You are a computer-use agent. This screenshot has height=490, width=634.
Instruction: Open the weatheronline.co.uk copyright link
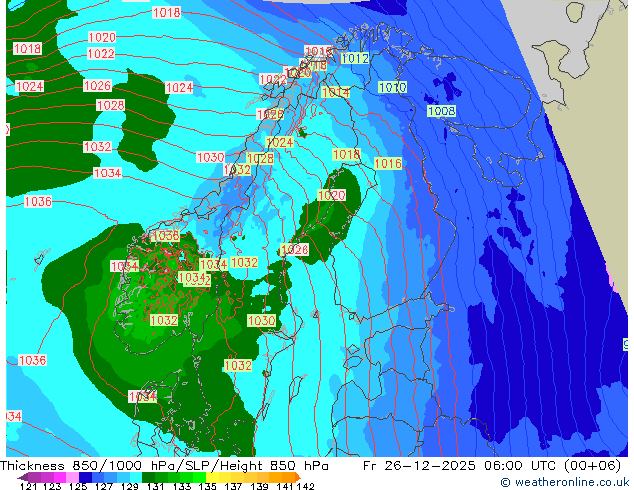564,482
